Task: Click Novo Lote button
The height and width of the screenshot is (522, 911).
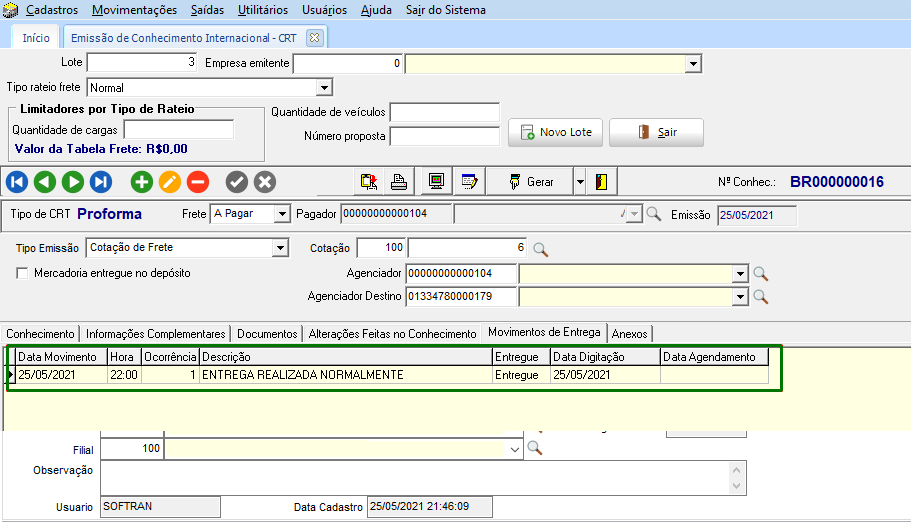Action: click(x=555, y=133)
